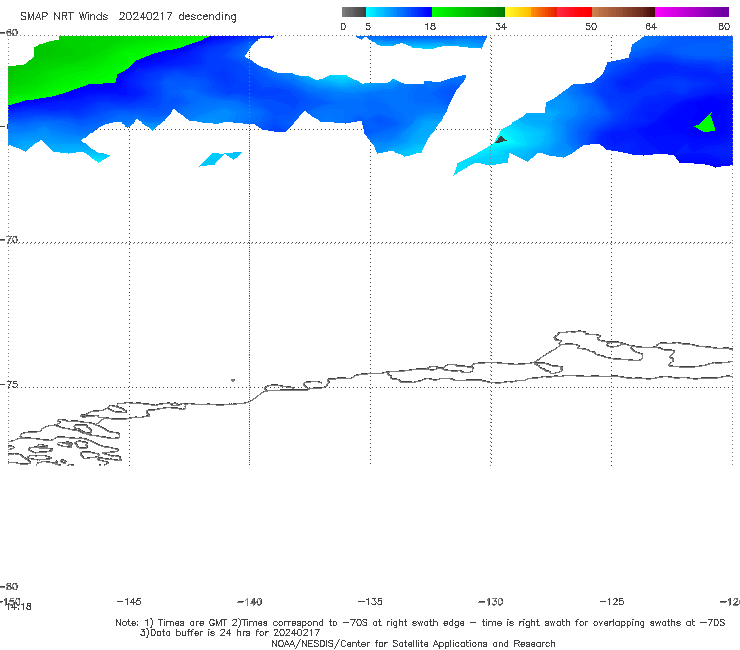Click the longitude label '-145'
740x650 pixels.
point(129,601)
